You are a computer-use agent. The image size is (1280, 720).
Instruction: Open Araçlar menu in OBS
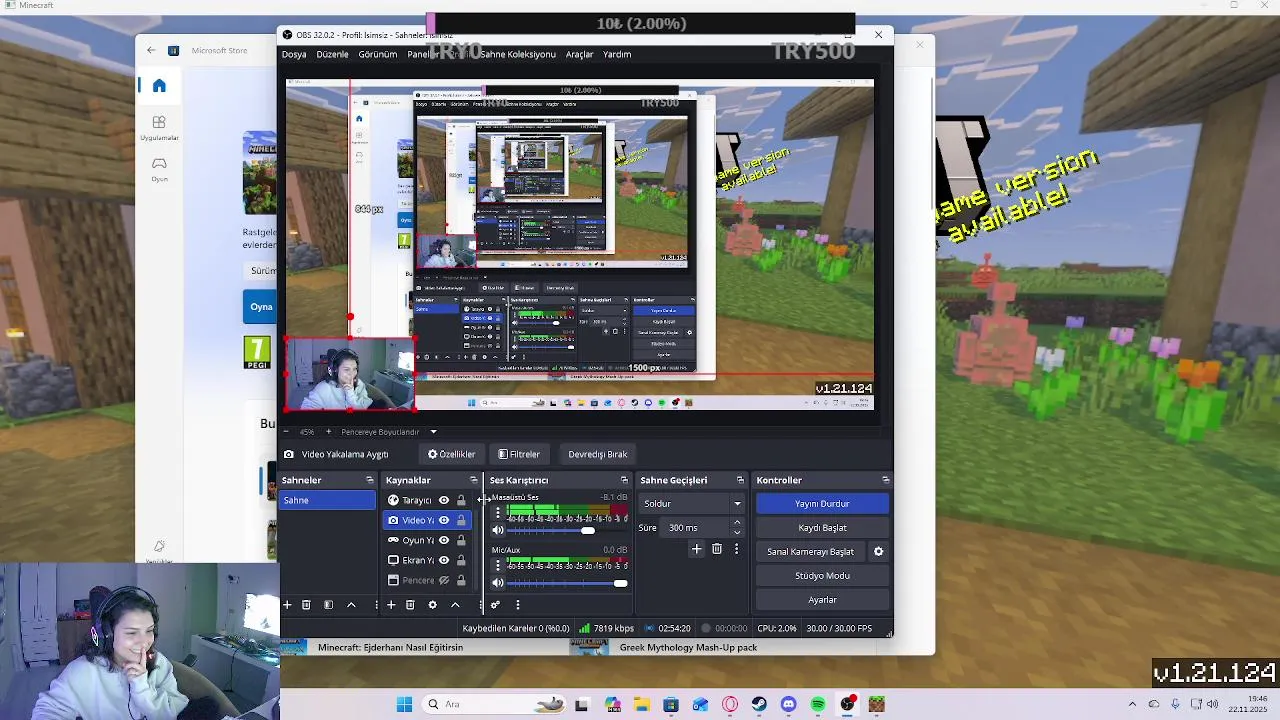click(580, 54)
